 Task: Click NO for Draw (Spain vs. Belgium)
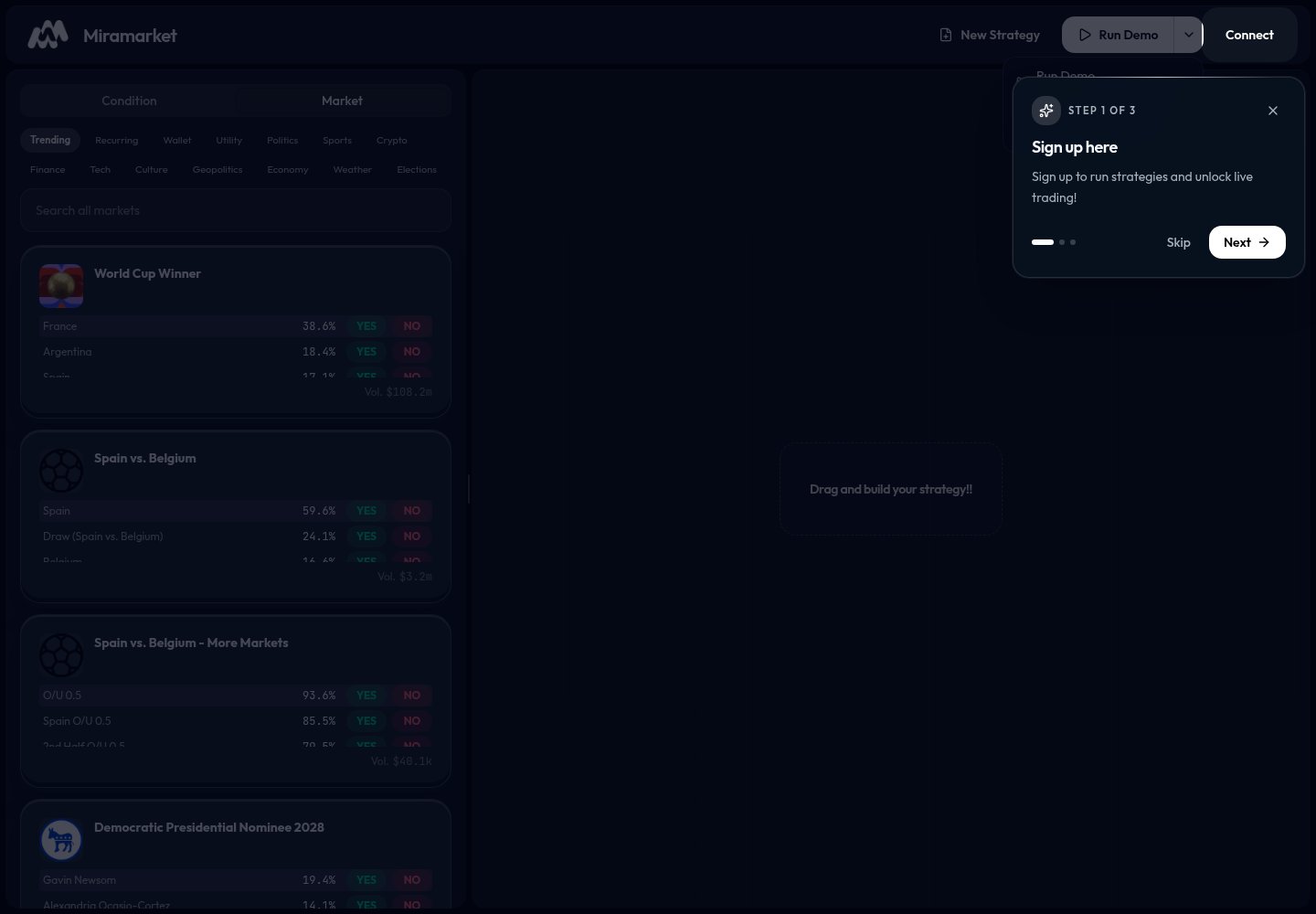412,537
